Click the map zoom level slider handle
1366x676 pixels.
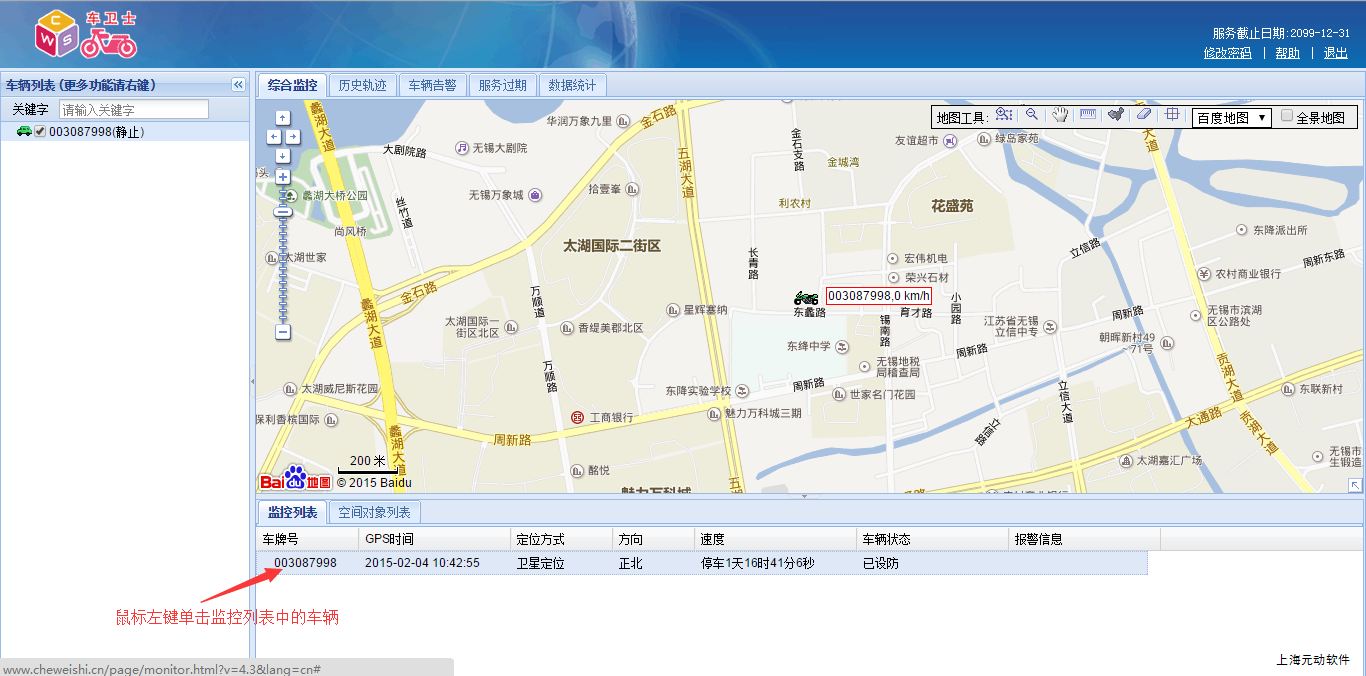coord(283,212)
